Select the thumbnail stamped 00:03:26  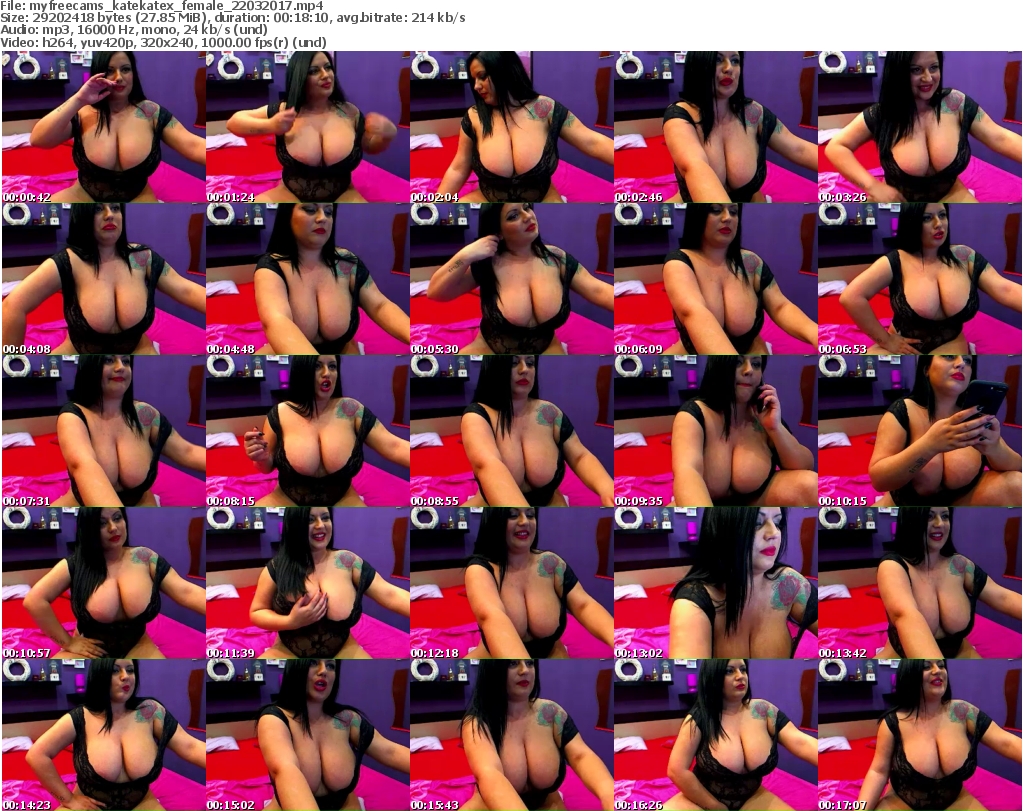(x=920, y=127)
